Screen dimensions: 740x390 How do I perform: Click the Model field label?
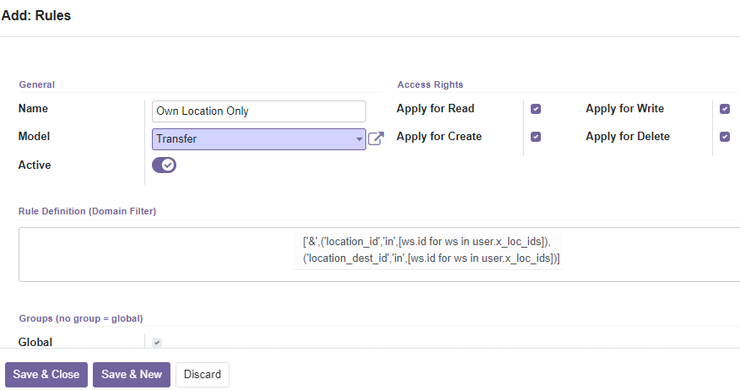[x=34, y=136]
